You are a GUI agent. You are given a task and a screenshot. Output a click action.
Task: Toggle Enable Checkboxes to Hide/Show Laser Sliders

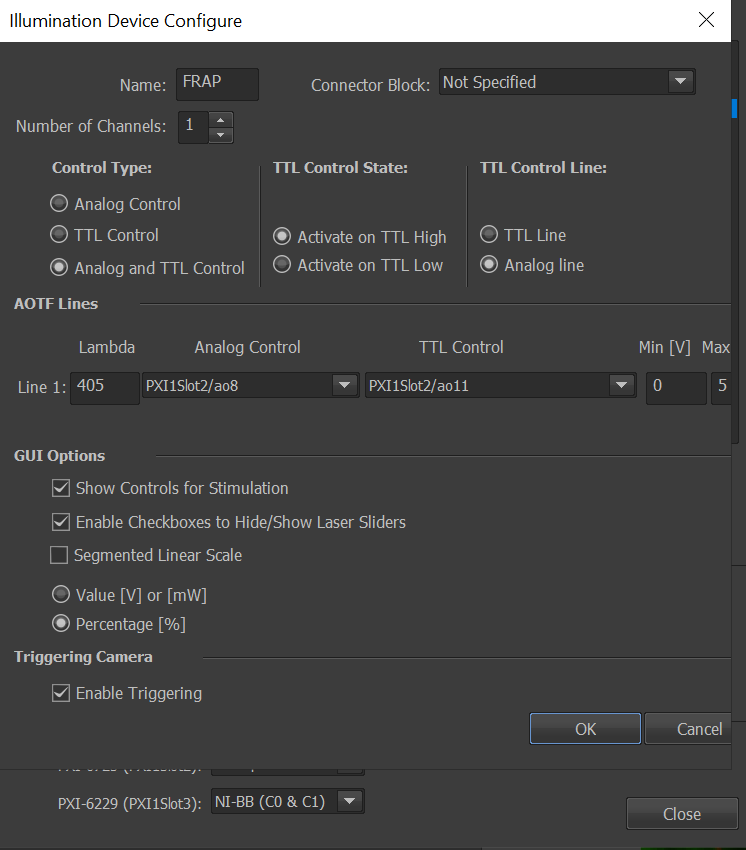[61, 522]
